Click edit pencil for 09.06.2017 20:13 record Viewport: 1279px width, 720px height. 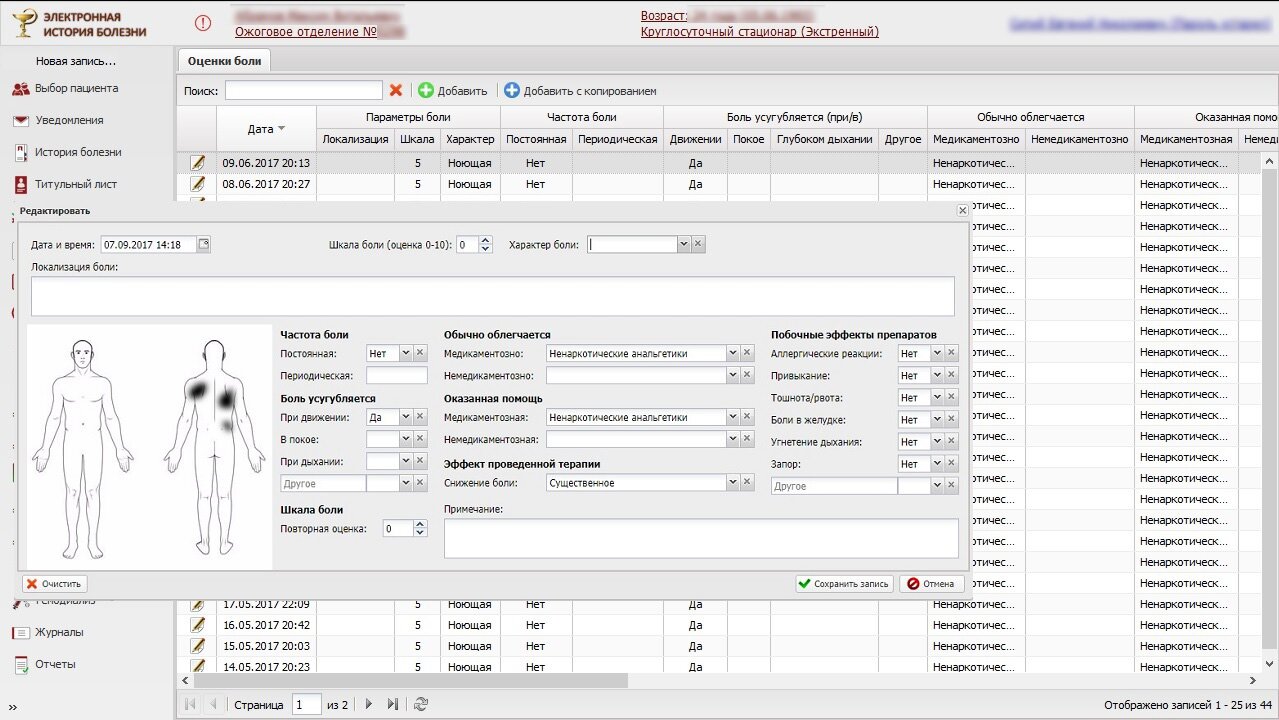198,163
